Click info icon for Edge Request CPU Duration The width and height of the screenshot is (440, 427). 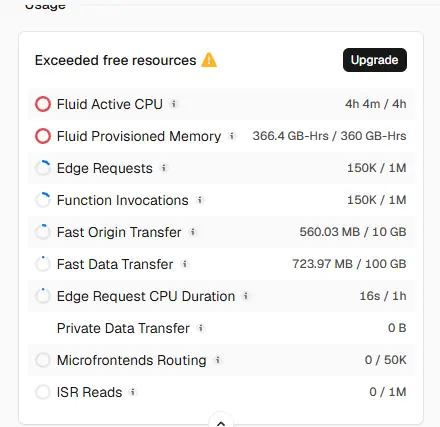click(x=246, y=296)
